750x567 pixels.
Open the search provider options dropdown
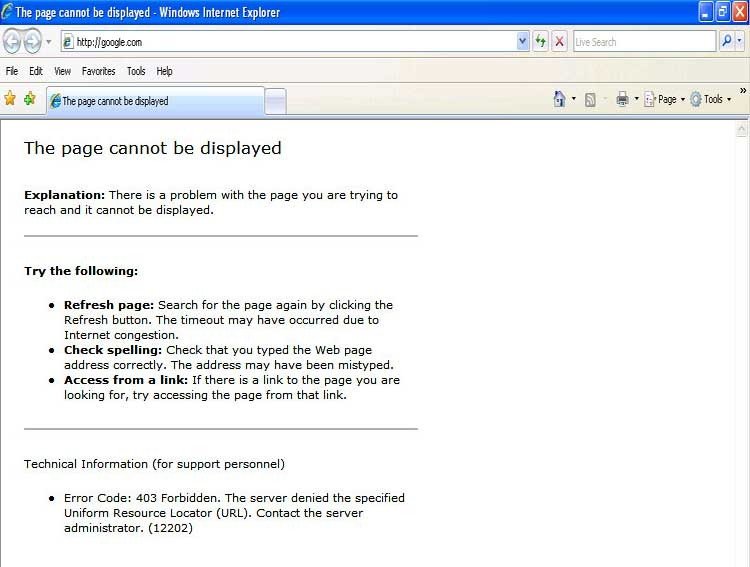(741, 41)
